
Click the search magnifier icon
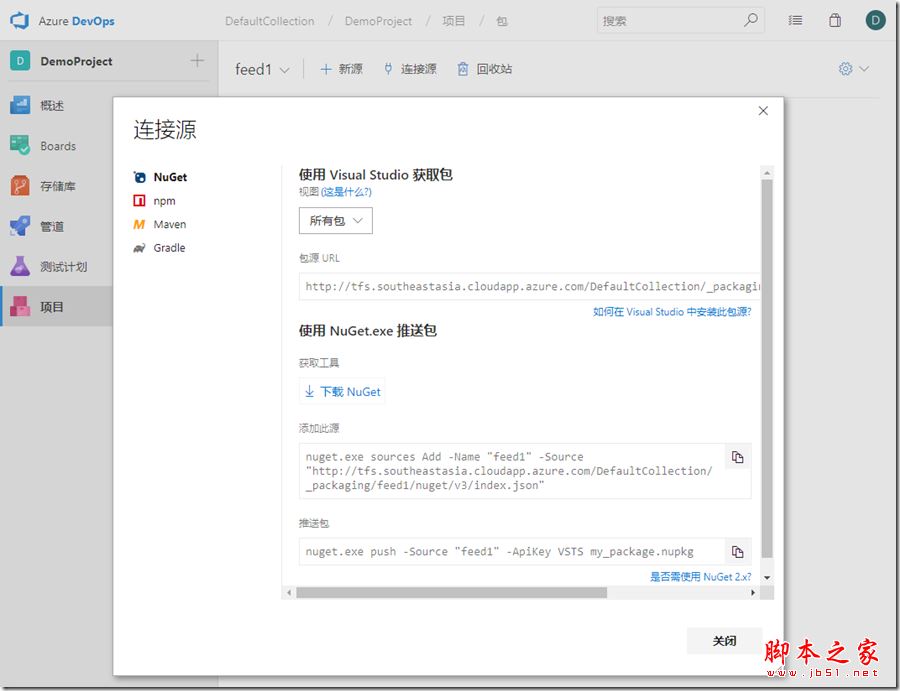tap(750, 20)
